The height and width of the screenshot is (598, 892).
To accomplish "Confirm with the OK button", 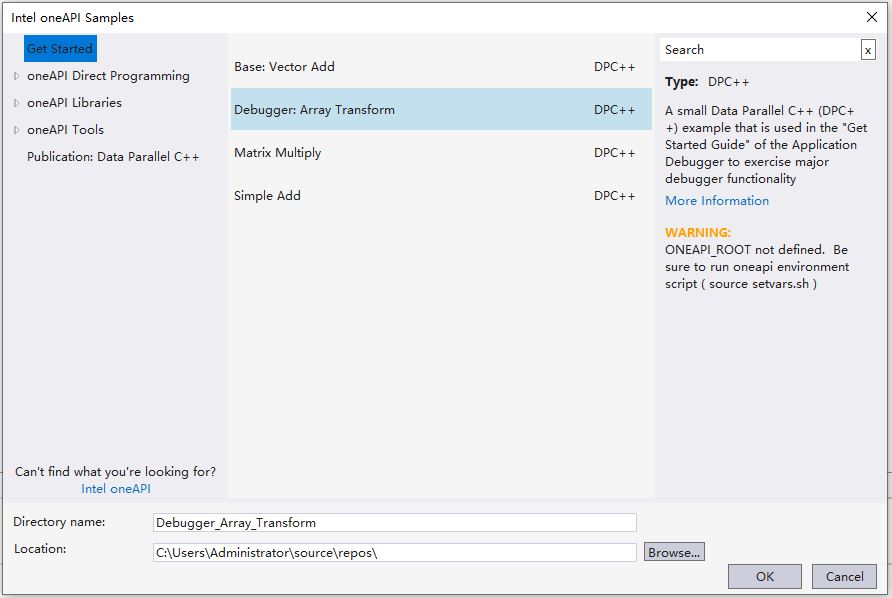I will coord(764,576).
